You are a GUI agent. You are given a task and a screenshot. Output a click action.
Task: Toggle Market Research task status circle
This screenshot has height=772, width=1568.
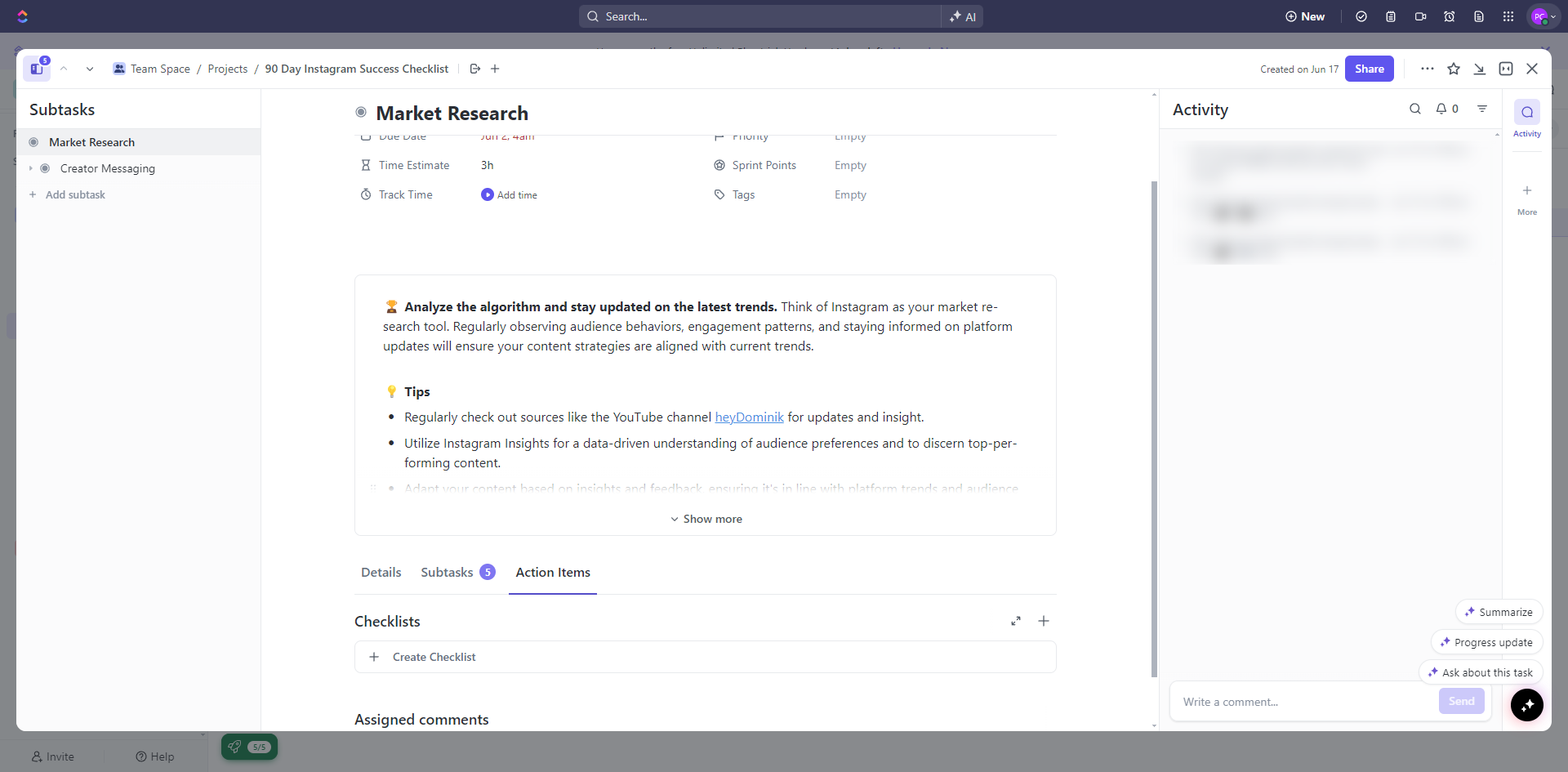(x=361, y=113)
